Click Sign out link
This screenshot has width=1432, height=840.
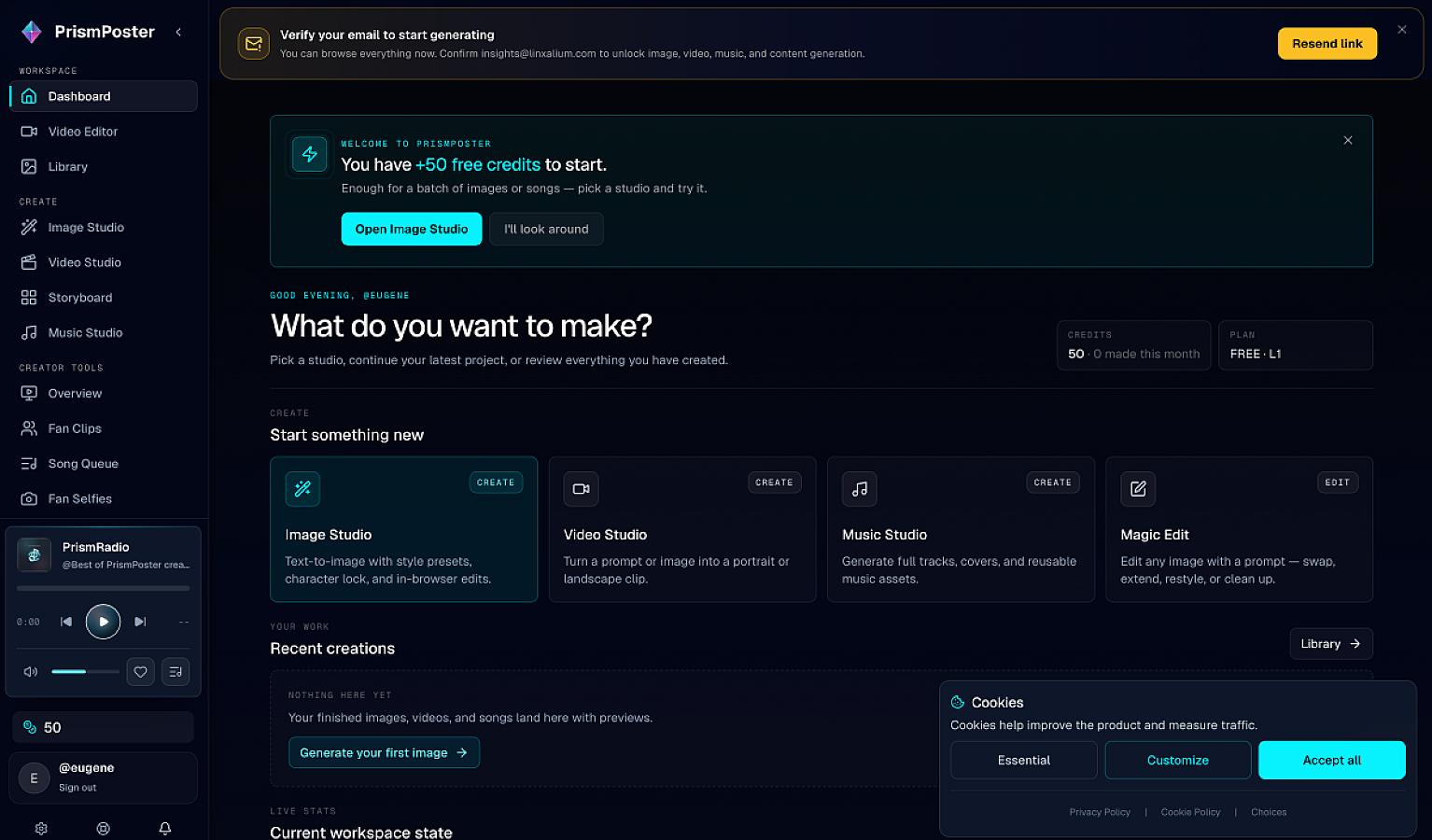coord(77,788)
